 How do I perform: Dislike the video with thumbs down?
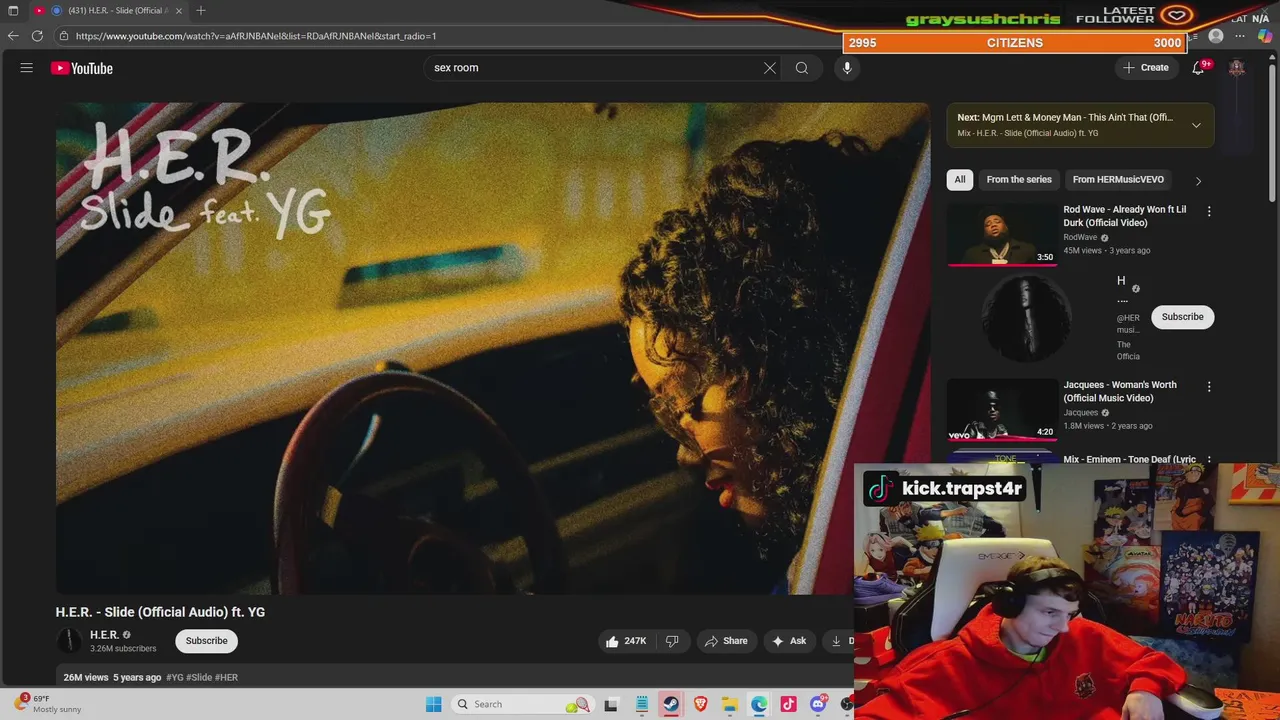672,641
